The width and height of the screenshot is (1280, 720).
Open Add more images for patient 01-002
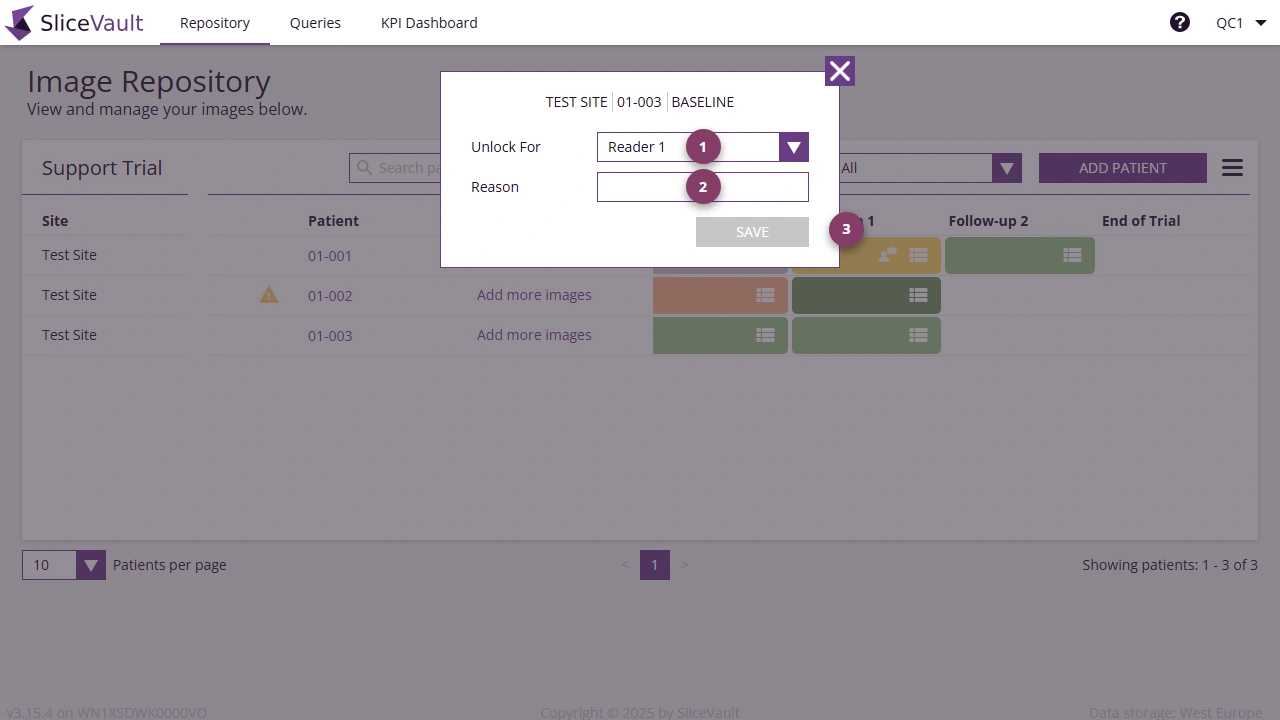pos(534,295)
